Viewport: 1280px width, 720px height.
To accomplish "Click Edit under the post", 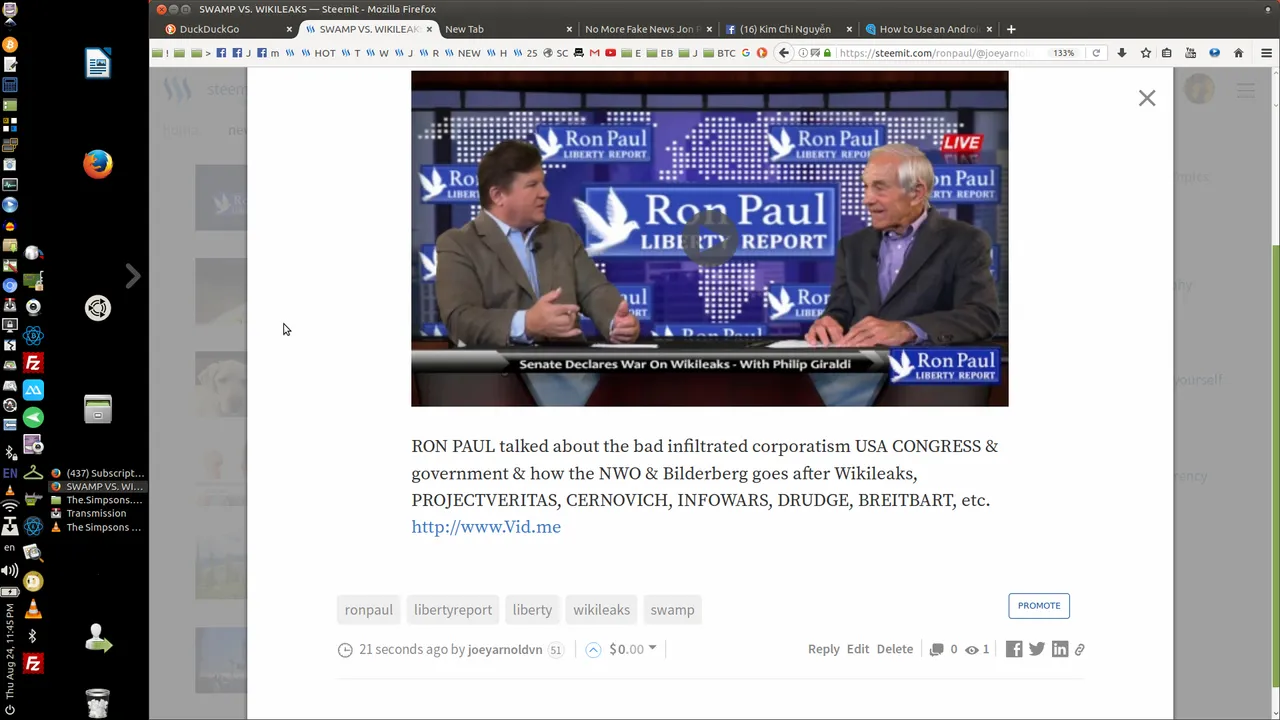I will click(x=858, y=649).
